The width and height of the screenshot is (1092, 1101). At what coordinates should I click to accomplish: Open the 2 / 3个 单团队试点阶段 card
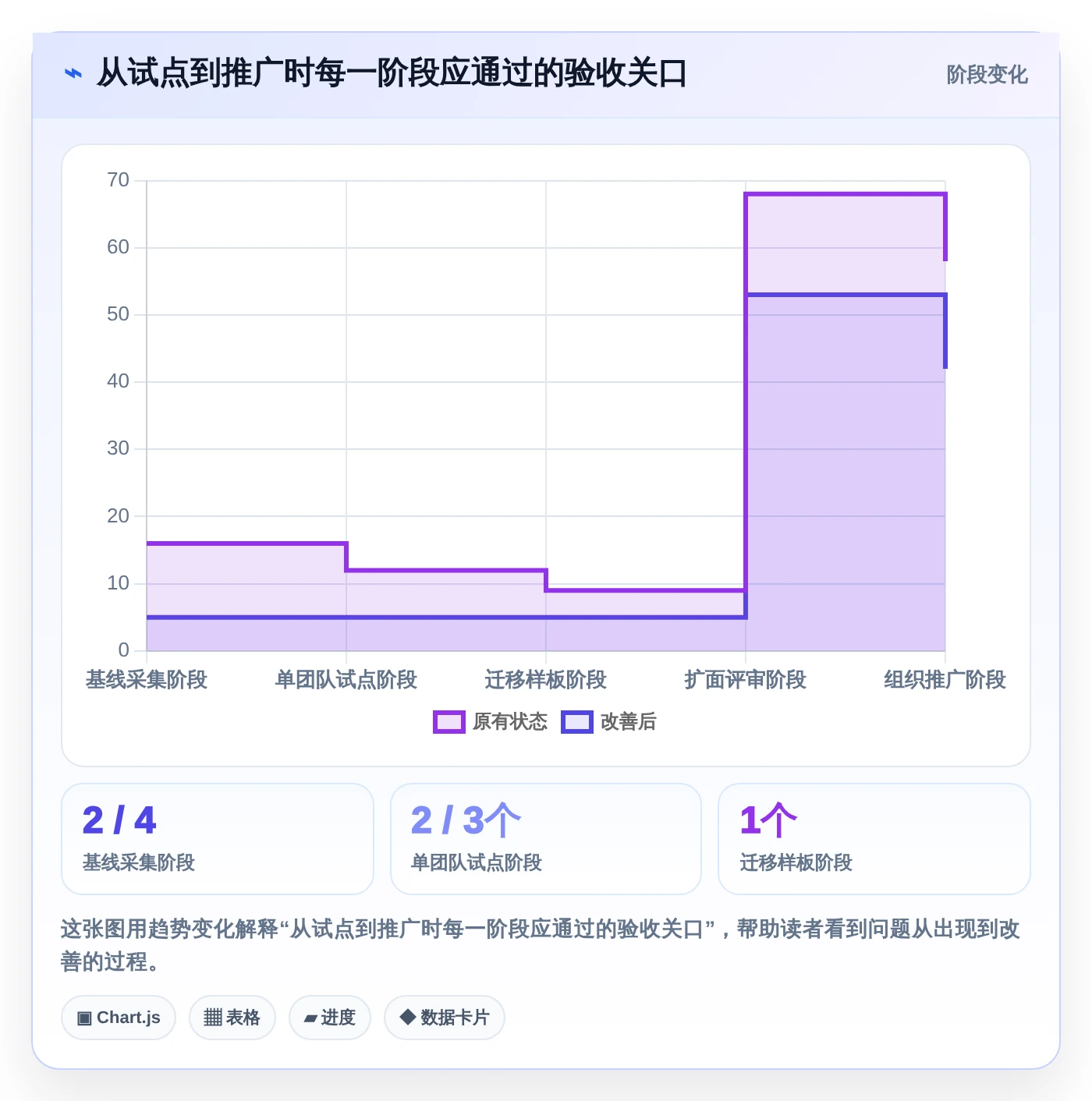click(x=546, y=839)
